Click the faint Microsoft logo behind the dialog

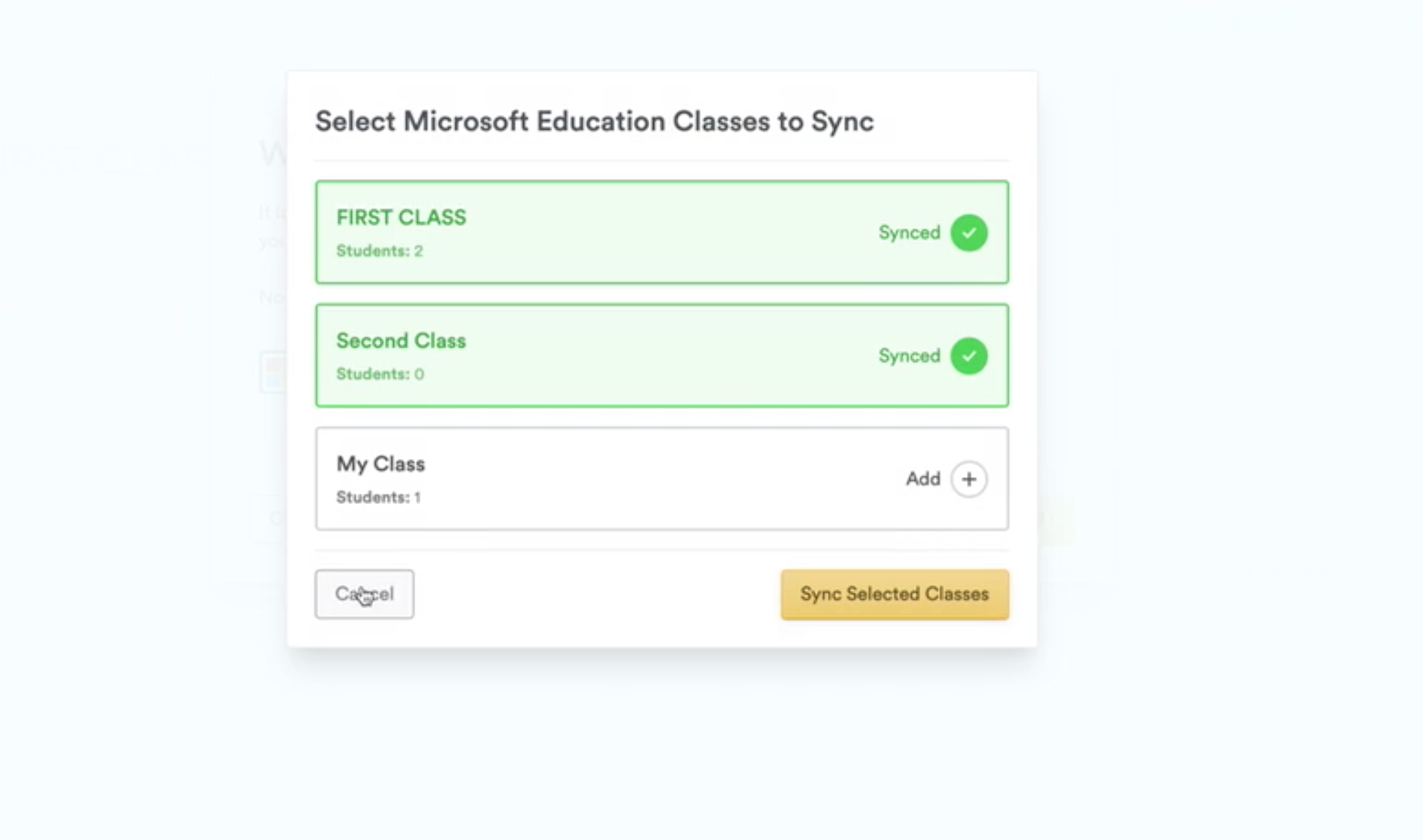tap(274, 372)
